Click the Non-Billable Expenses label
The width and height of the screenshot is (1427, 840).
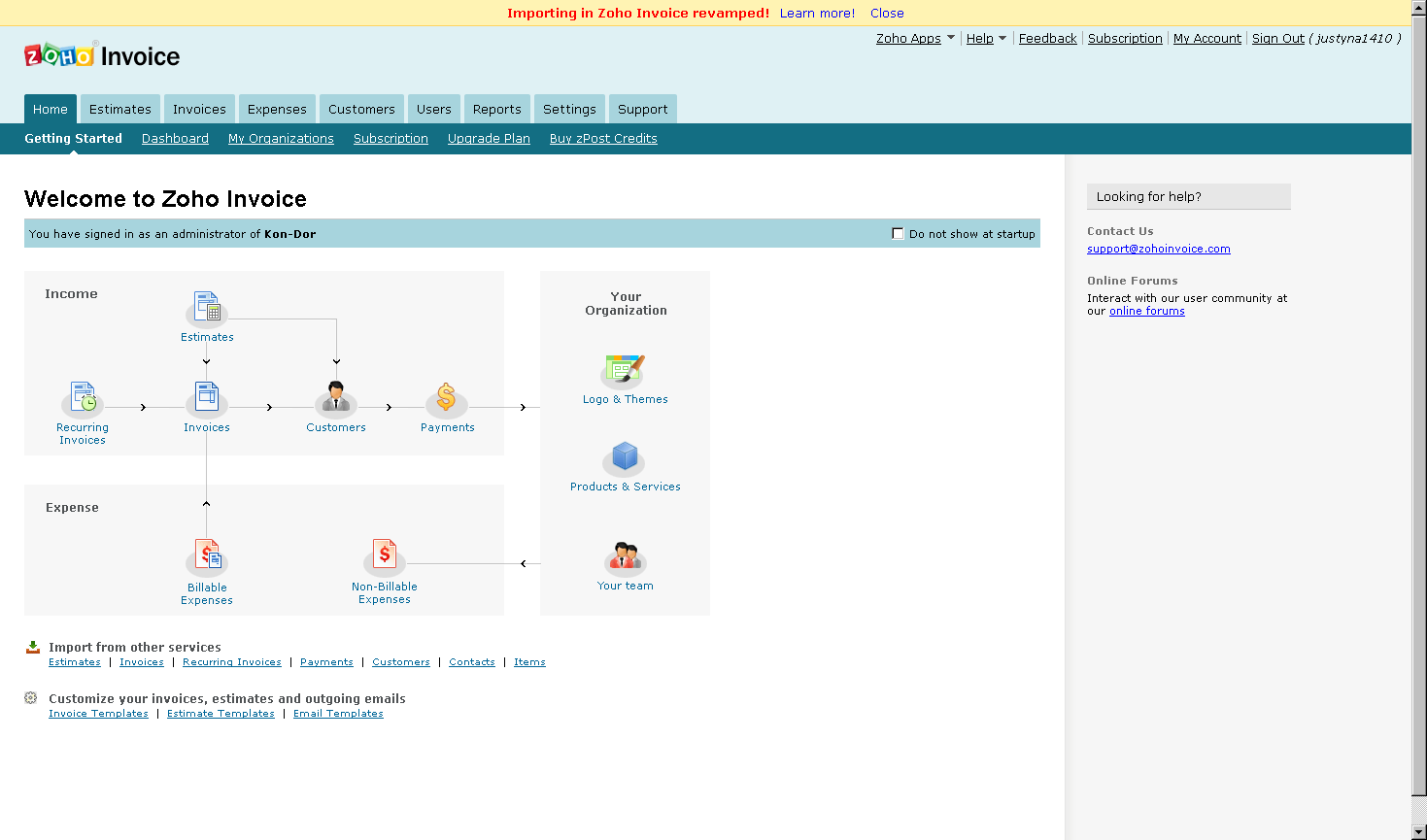[x=385, y=592]
